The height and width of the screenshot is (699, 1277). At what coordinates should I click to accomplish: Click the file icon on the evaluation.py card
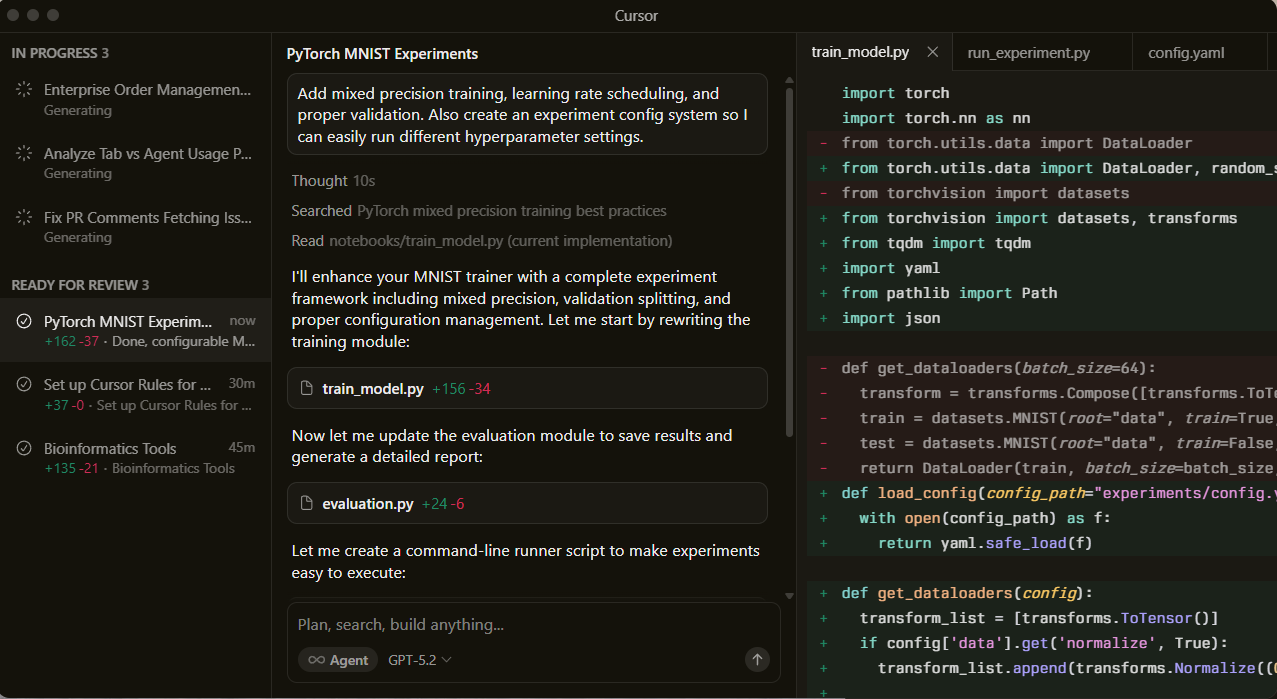[x=307, y=503]
